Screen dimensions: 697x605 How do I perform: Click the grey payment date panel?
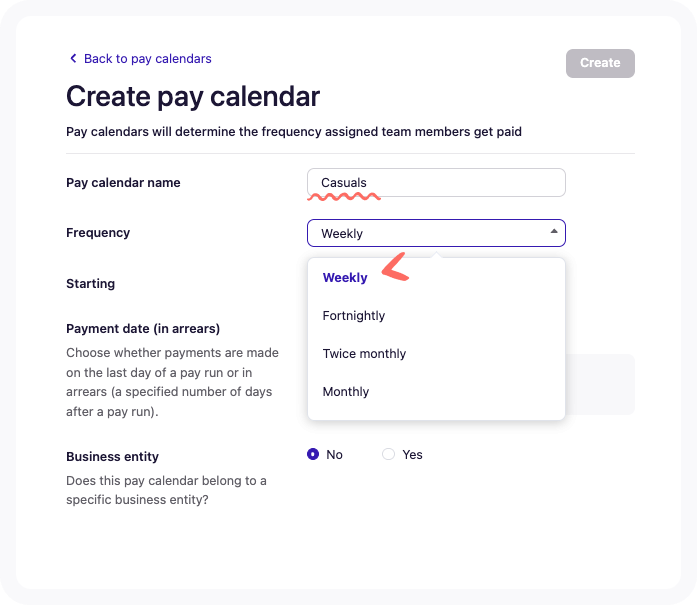[x=600, y=384]
